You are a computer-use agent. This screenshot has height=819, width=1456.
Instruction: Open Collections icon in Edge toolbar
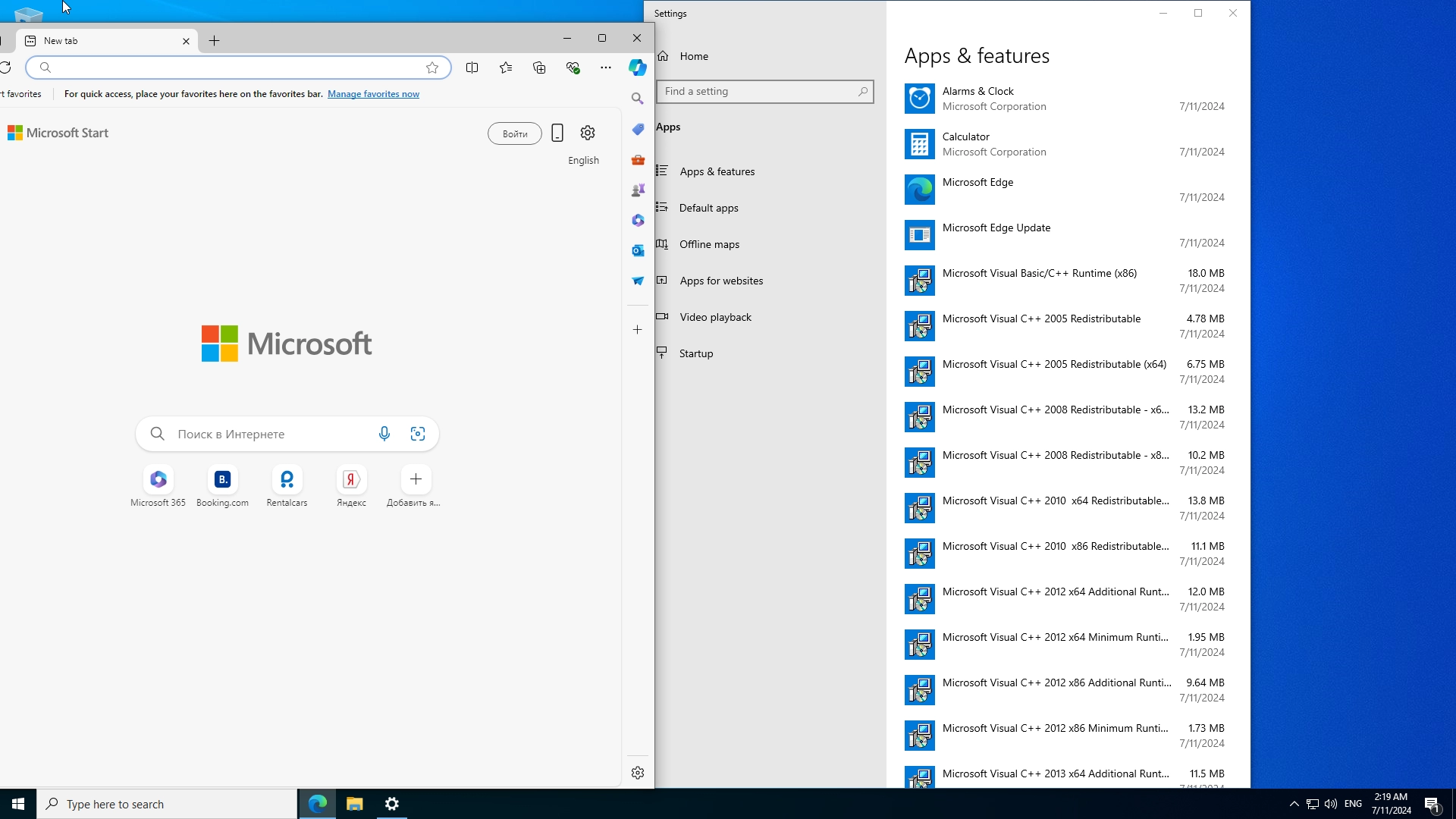[539, 67]
